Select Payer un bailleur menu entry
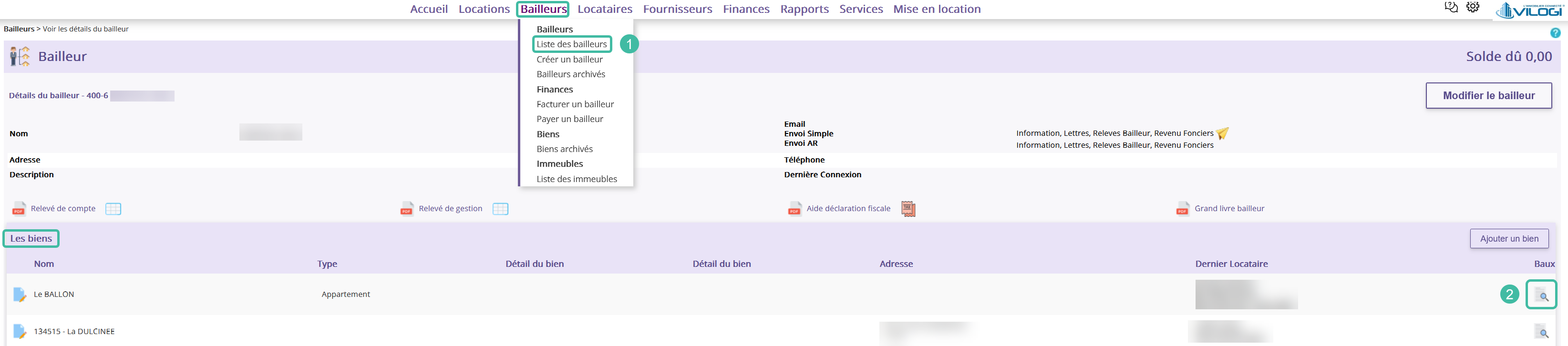Screen dimensions: 1568x346 point(570,119)
